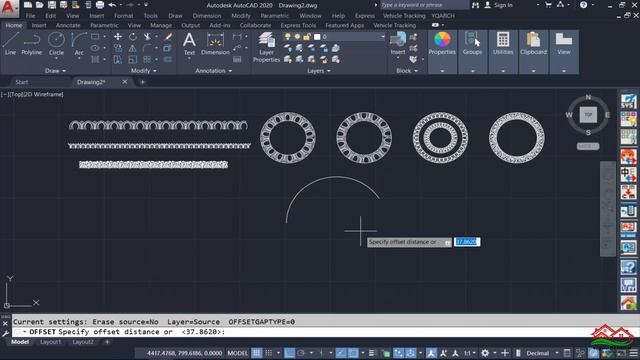Select the Arc tool
Screen dimensions: 640x360
click(x=79, y=44)
